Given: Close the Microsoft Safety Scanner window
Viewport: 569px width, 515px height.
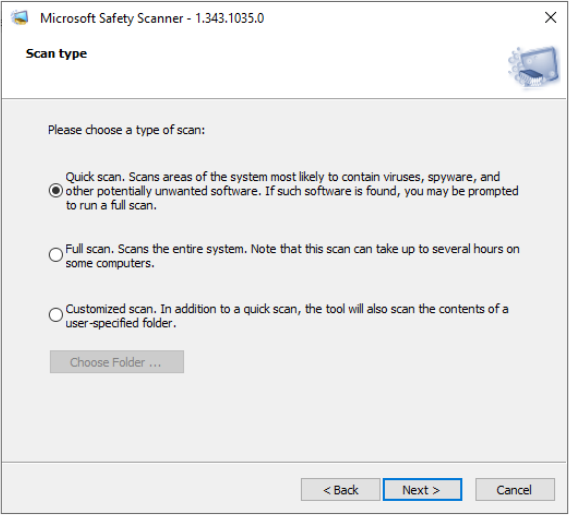Looking at the screenshot, I should click(550, 17).
